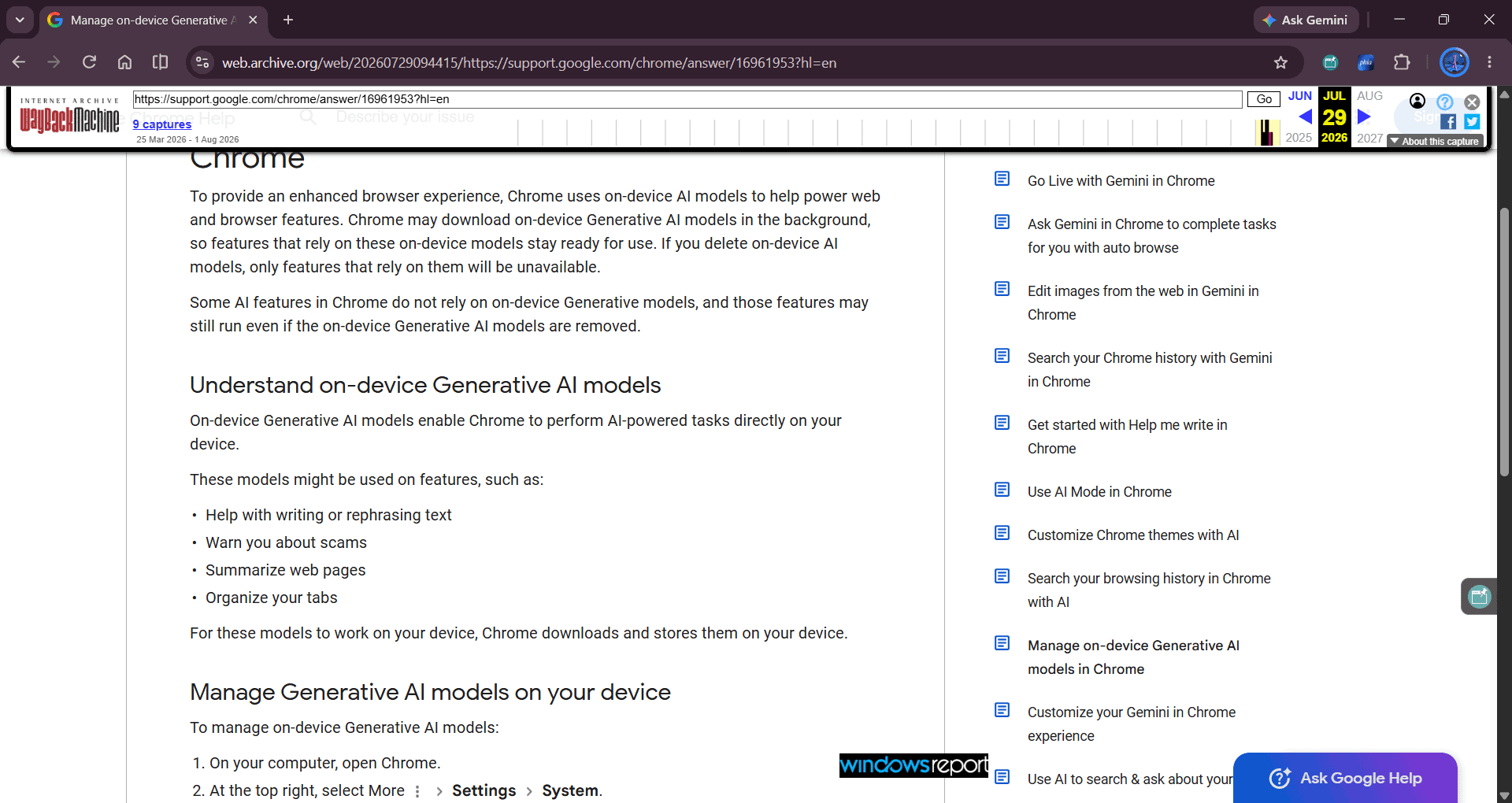Click the blue php extension icon
This screenshot has height=803, width=1512.
(x=1366, y=62)
